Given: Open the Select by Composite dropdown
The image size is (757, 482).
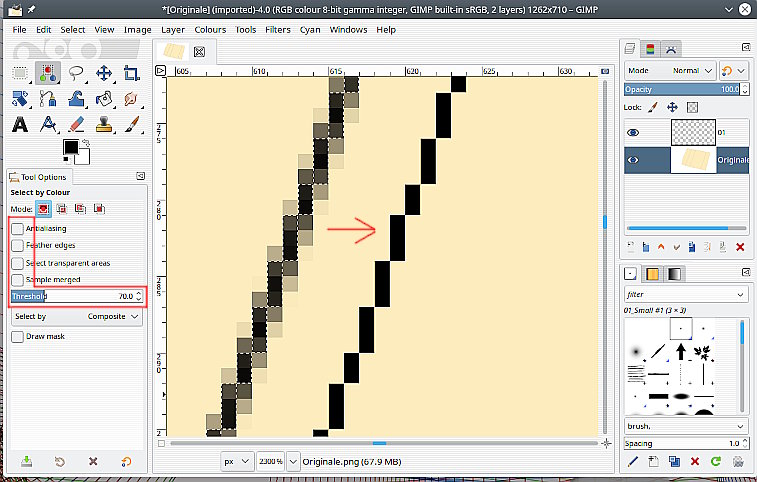Looking at the screenshot, I should tap(77, 317).
